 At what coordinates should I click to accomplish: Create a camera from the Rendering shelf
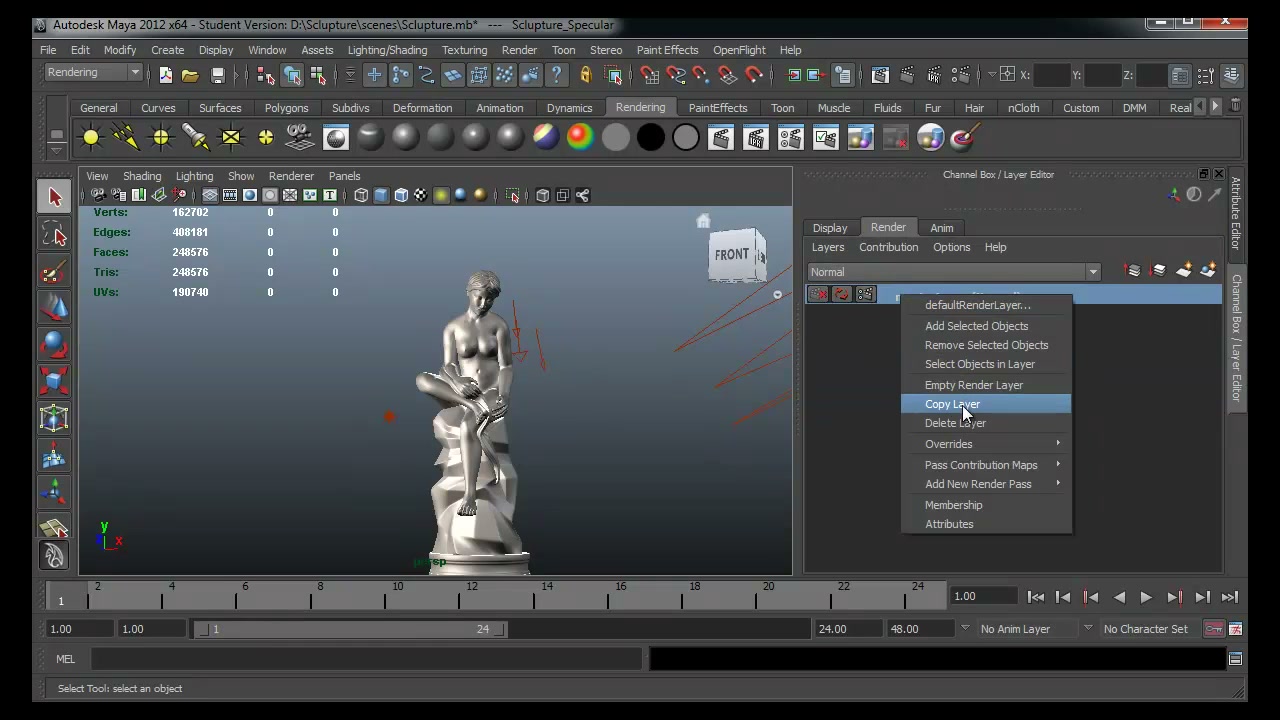click(300, 138)
